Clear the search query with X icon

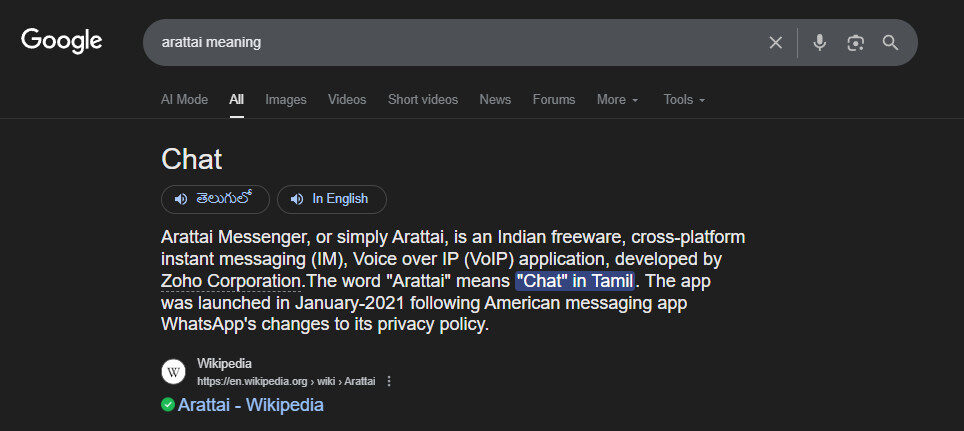pos(775,42)
